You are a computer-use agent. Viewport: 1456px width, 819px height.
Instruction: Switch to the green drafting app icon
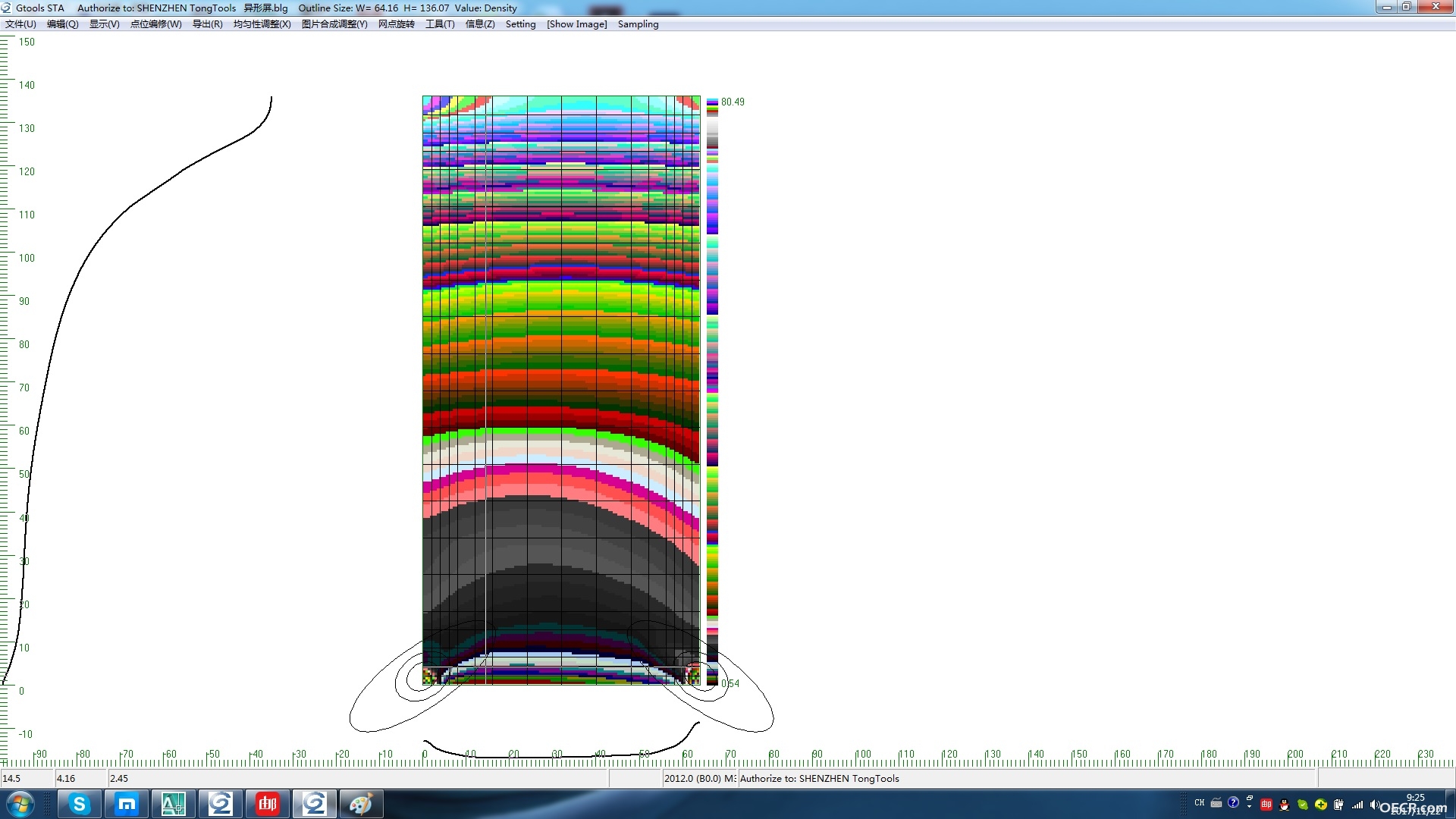(173, 804)
